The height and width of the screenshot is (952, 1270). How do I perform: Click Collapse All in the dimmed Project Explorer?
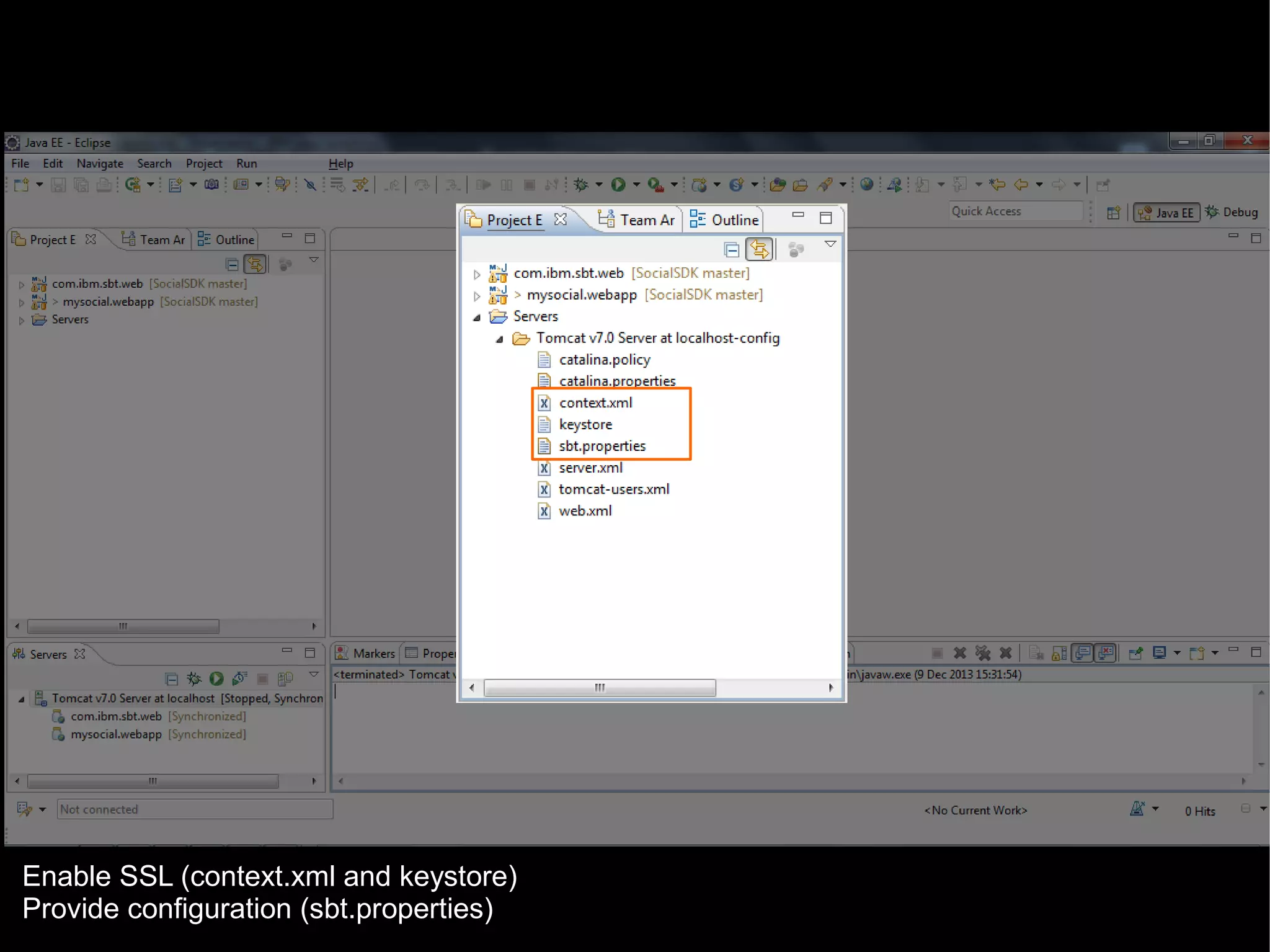pos(232,265)
